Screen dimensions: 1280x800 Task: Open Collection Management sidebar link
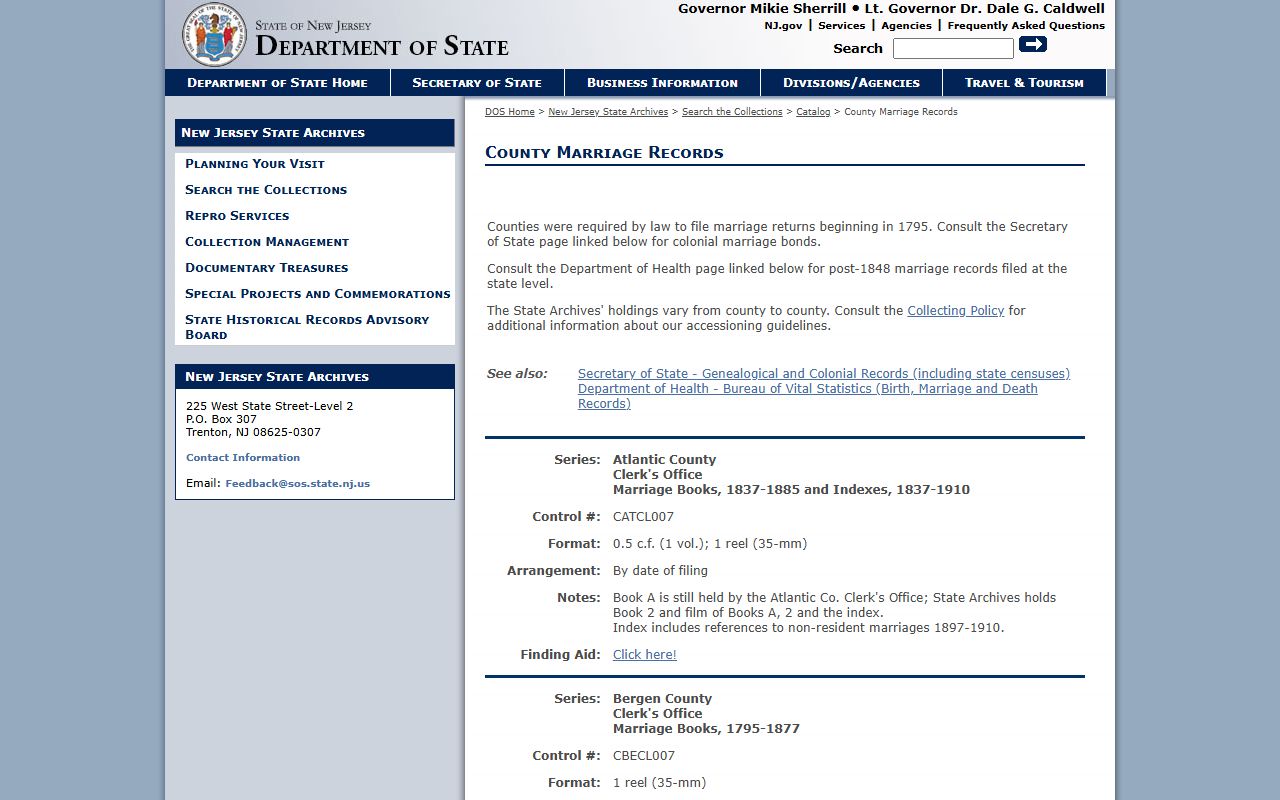(267, 242)
